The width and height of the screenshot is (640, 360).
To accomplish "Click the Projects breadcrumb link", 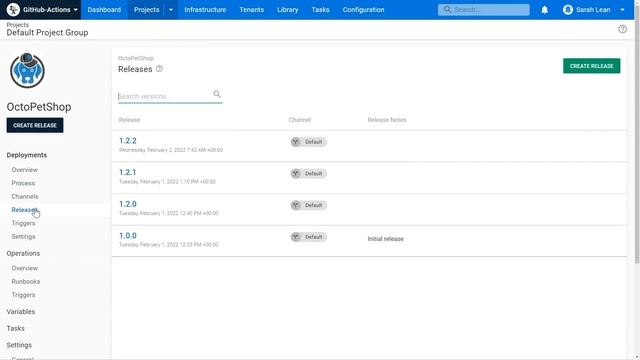I will coord(18,25).
